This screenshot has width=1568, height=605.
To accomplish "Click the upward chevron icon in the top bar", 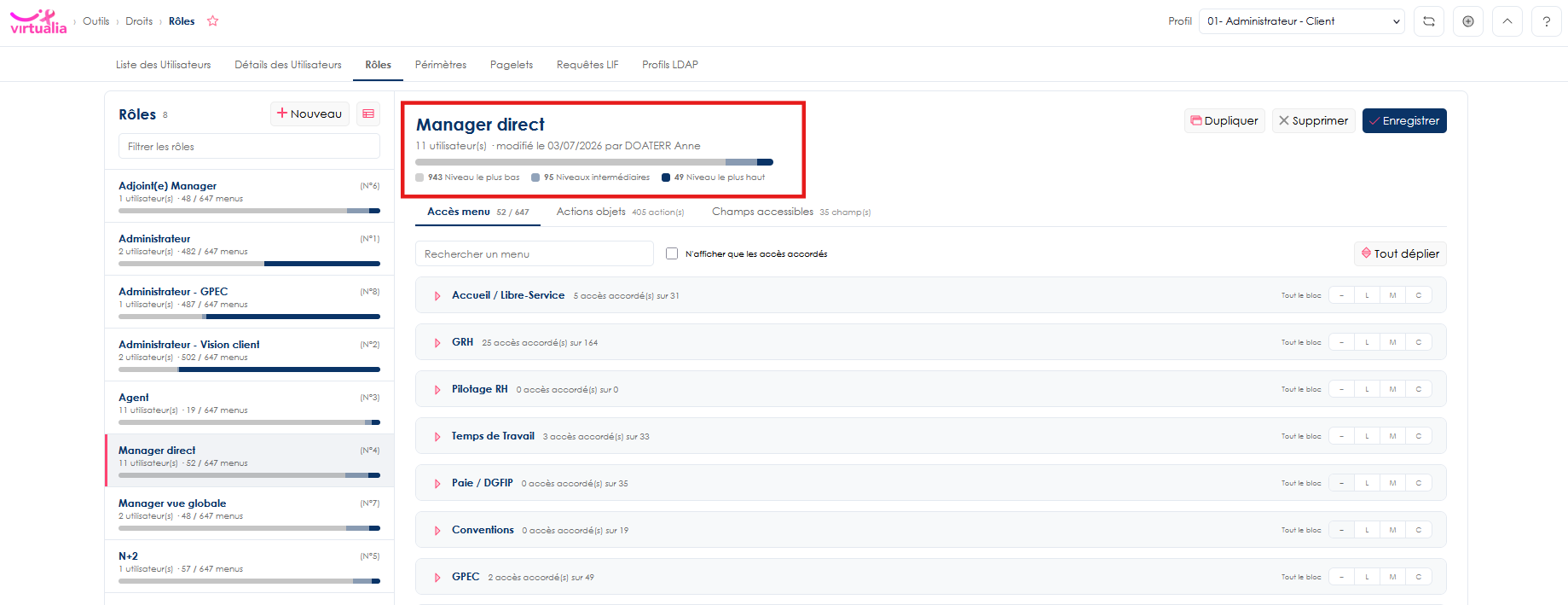I will (1507, 21).
